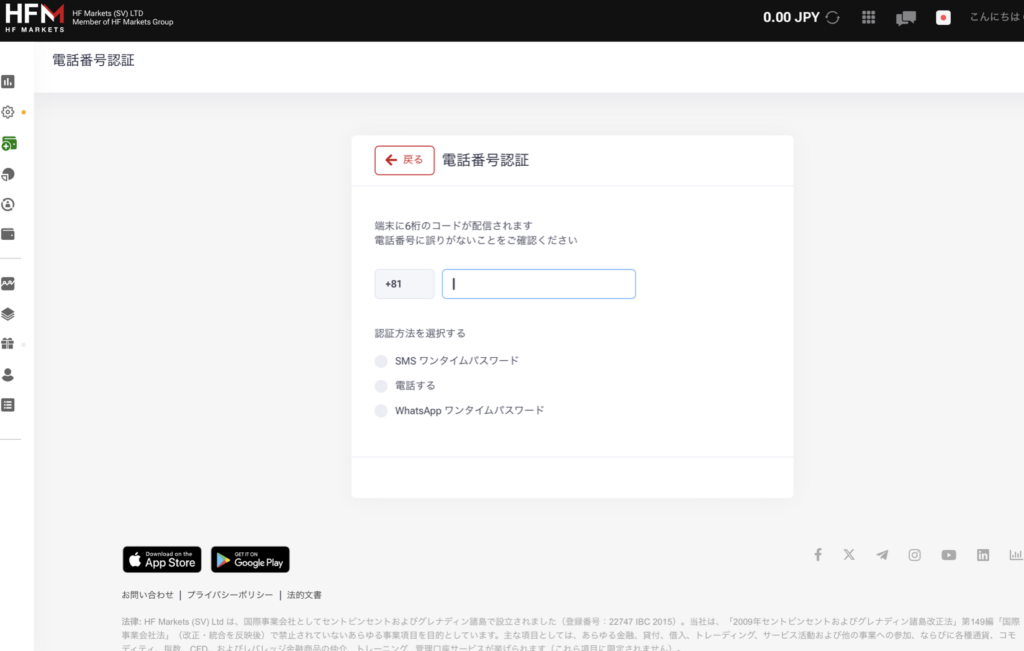Refresh the 0.00 JPY balance

833,18
